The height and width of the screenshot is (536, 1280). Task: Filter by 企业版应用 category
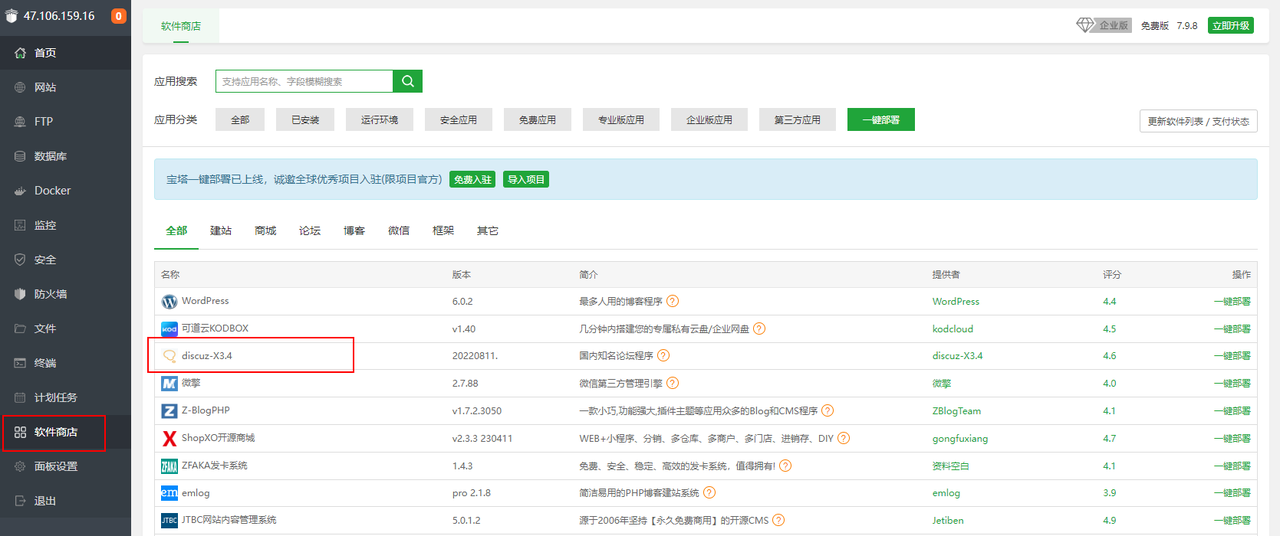tap(709, 120)
